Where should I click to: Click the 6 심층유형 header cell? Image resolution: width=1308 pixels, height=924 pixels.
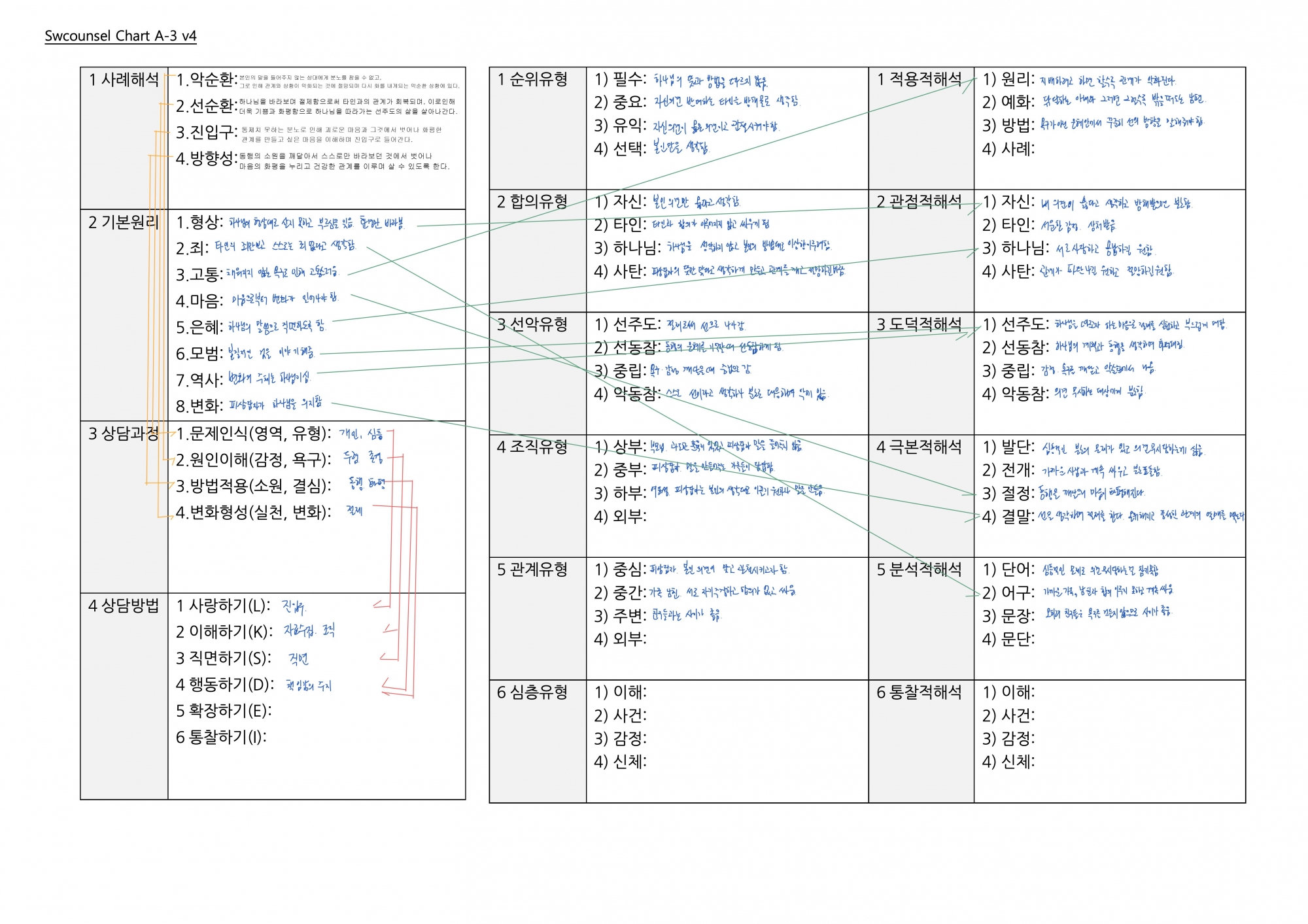click(532, 692)
